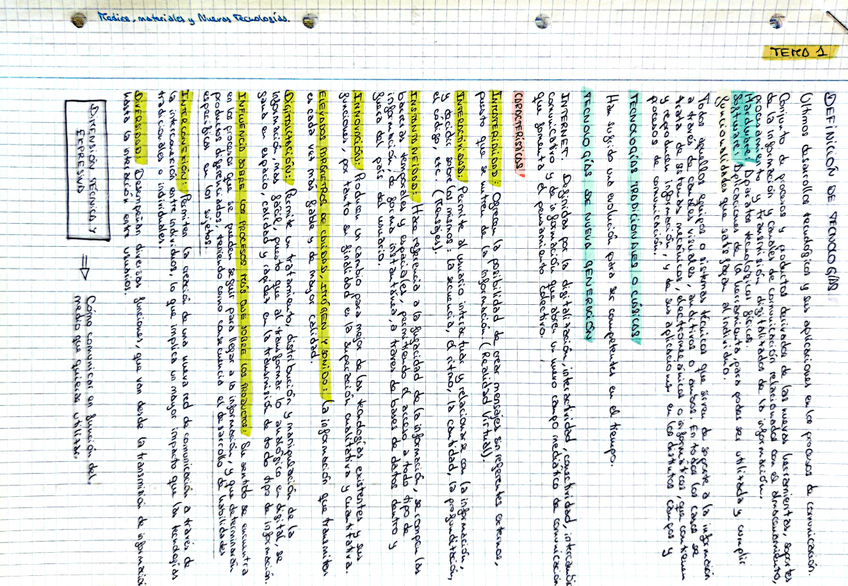
Task: Click the yellow-highlighted term "DIGITALIZACIÓN"
Action: tap(287, 137)
